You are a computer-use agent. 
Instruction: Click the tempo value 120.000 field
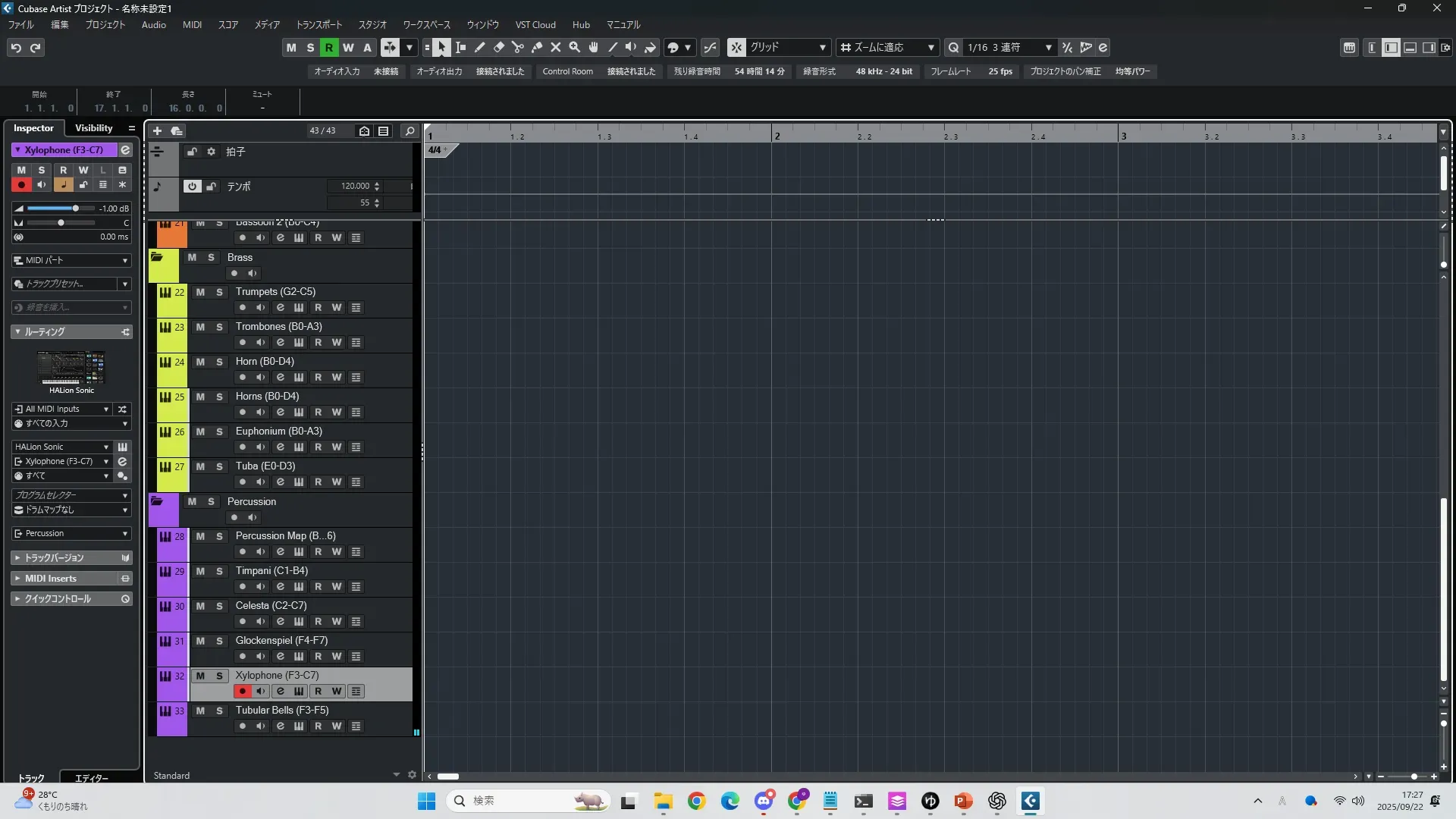pyautogui.click(x=355, y=186)
